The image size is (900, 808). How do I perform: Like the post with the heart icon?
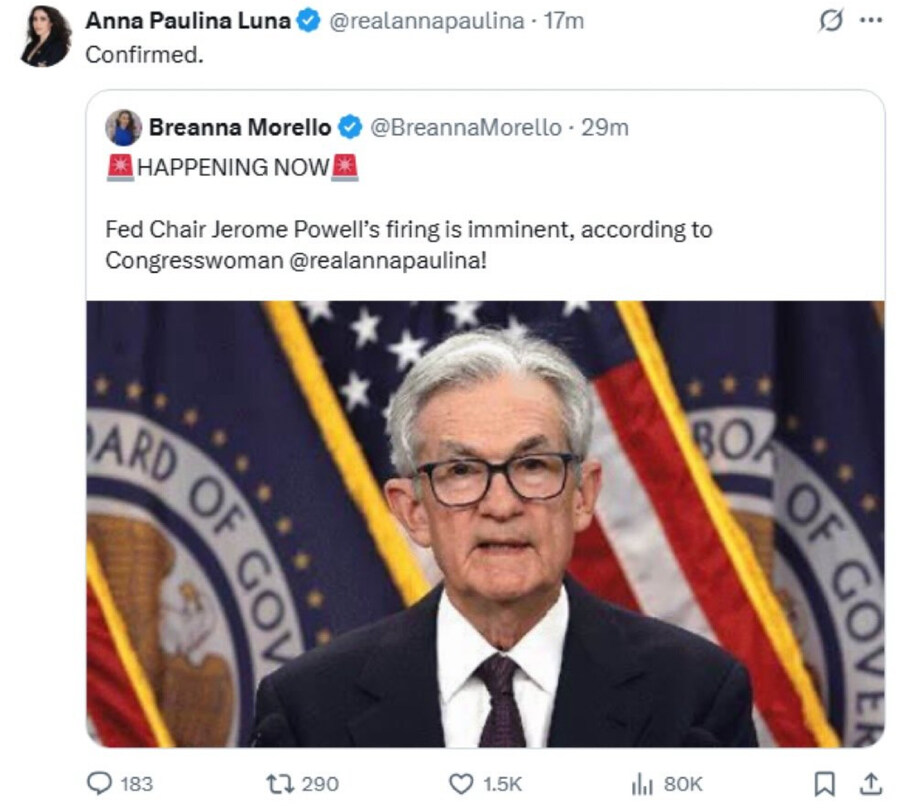point(461,784)
